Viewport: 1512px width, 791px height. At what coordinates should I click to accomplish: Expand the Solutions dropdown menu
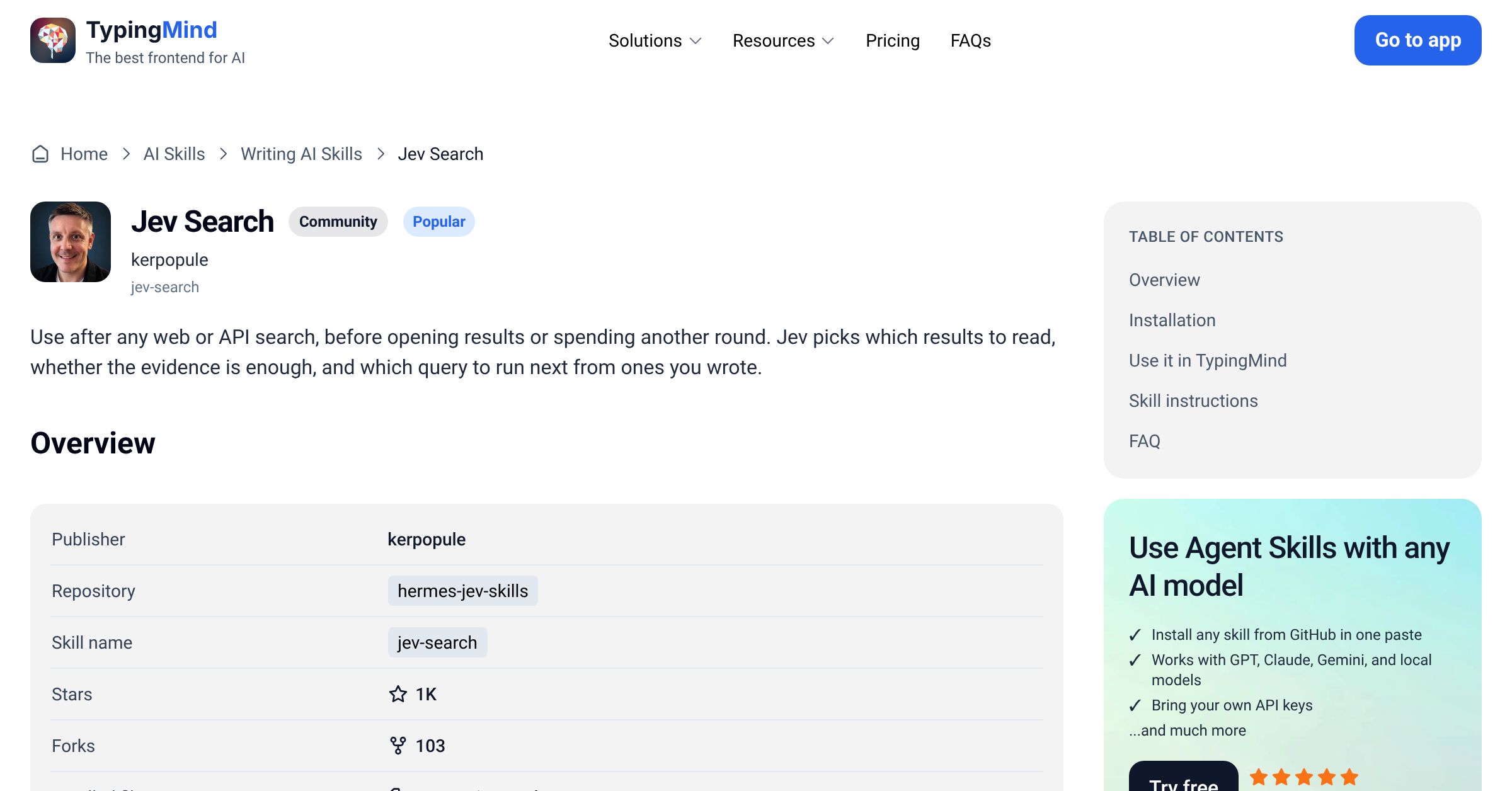(x=655, y=40)
